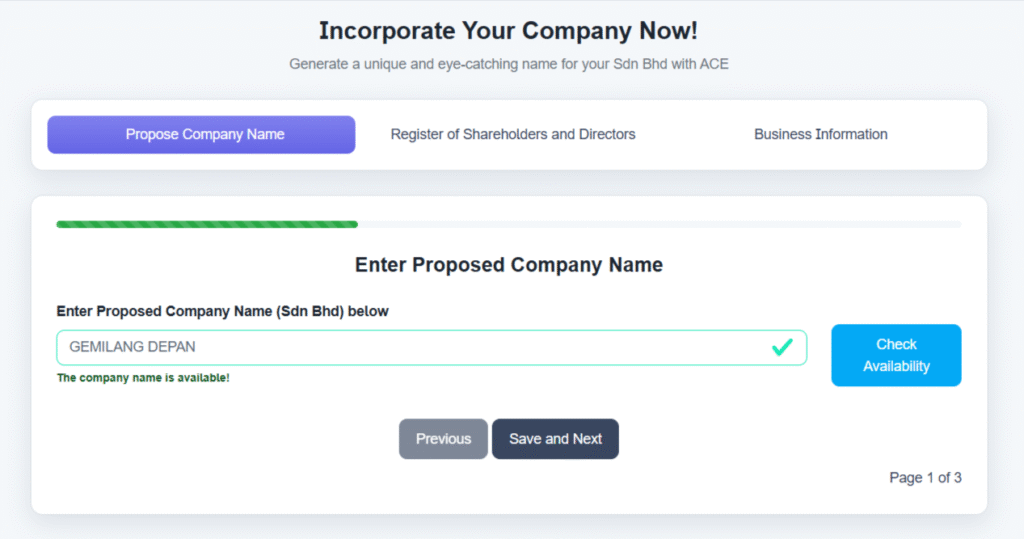Image resolution: width=1024 pixels, height=539 pixels.
Task: Click the "company name is available!" message
Action: coord(143,378)
